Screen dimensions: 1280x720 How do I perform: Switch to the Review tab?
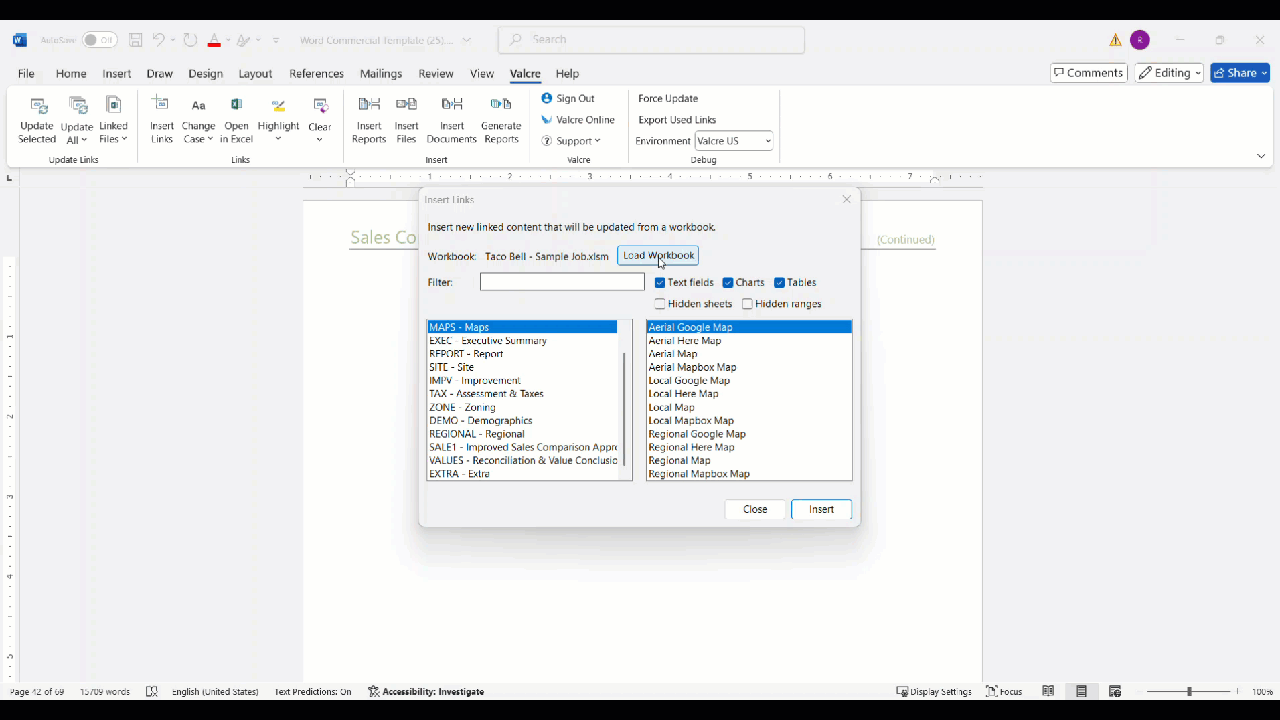436,74
